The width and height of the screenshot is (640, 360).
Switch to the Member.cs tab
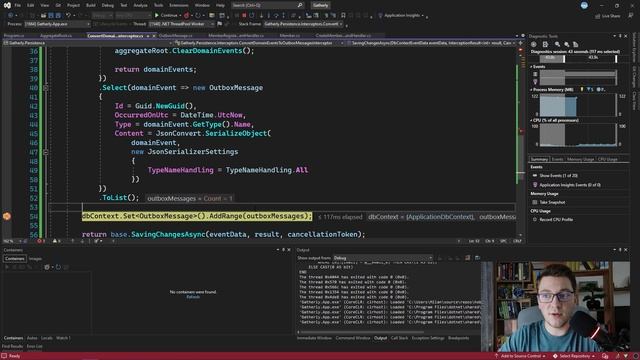[290, 36]
